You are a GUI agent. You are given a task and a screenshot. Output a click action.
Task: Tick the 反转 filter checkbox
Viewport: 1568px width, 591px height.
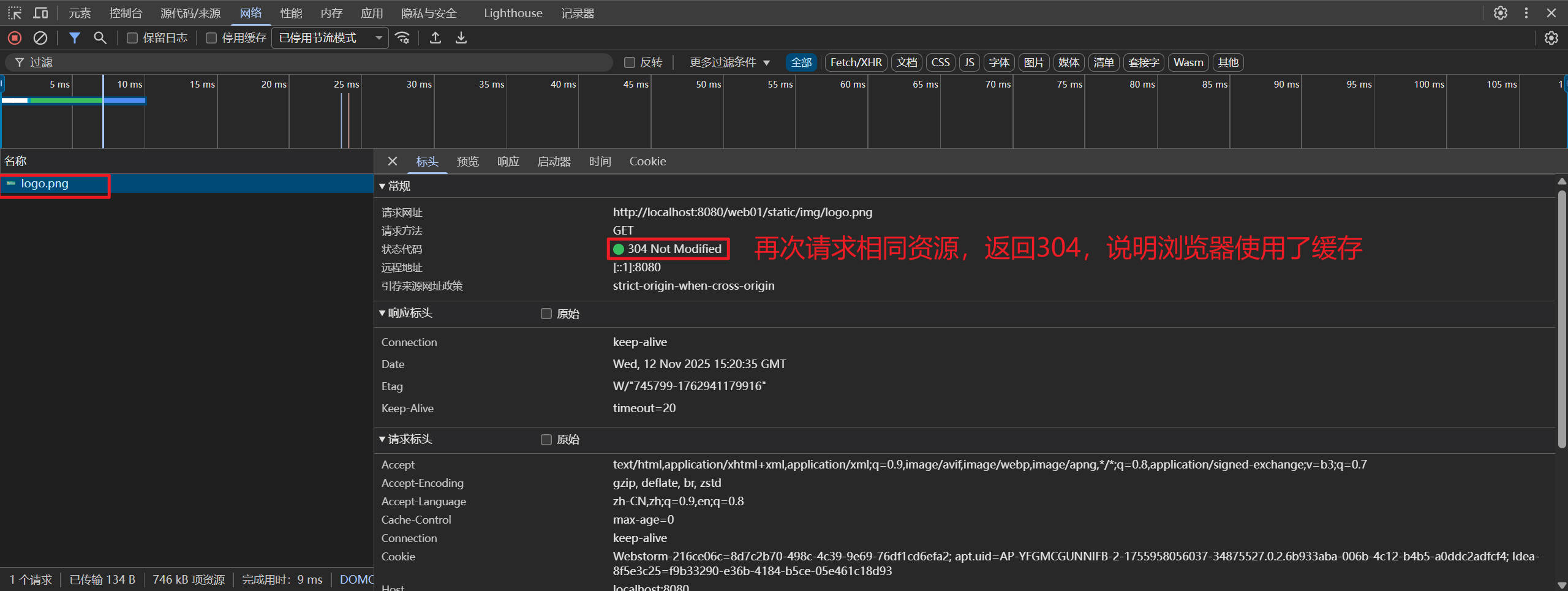[629, 62]
